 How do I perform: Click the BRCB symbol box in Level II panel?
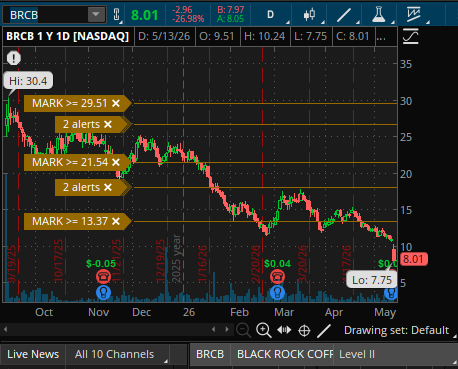210,354
